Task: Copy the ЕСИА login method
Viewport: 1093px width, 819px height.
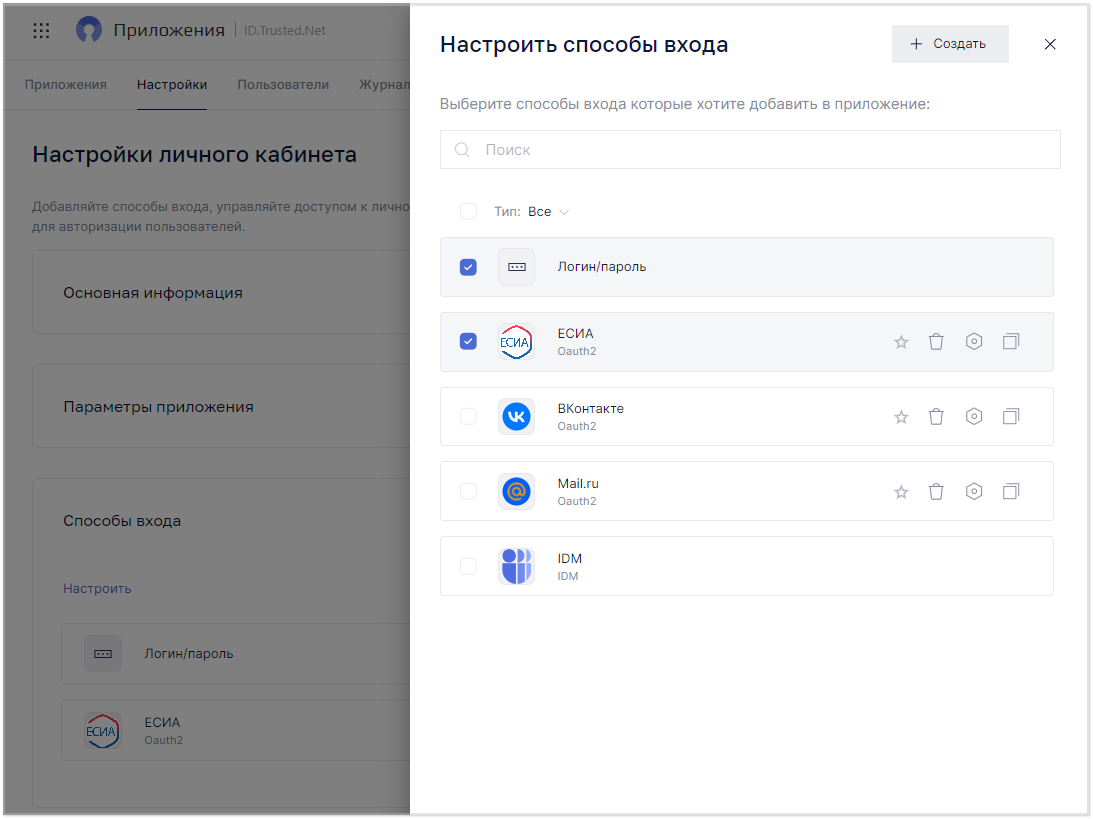Action: [1011, 342]
